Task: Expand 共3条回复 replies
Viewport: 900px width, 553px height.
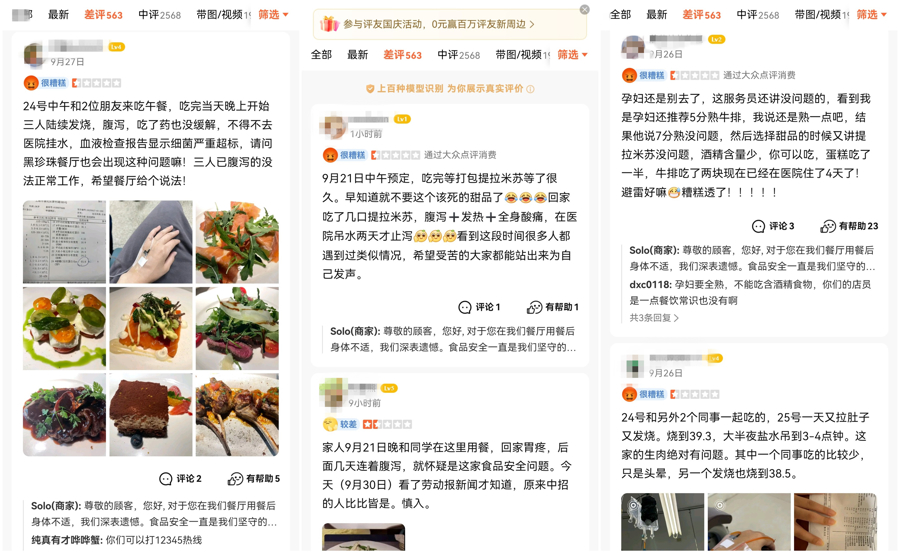Action: click(x=654, y=318)
